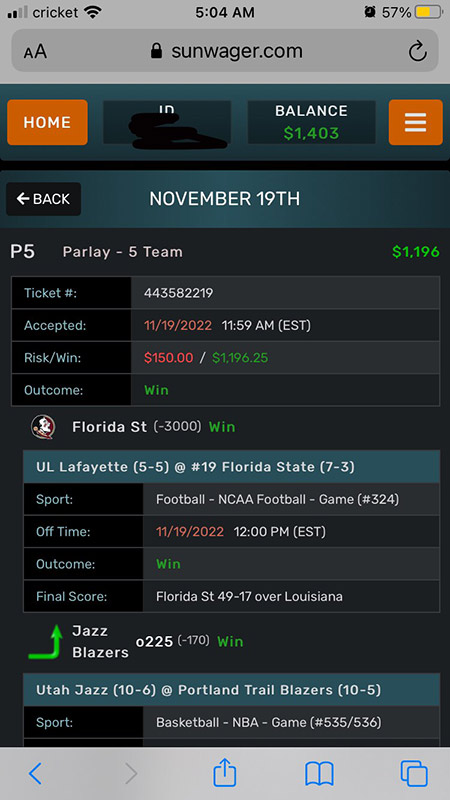
Task: Tap ticket number 443582219
Action: tap(179, 293)
